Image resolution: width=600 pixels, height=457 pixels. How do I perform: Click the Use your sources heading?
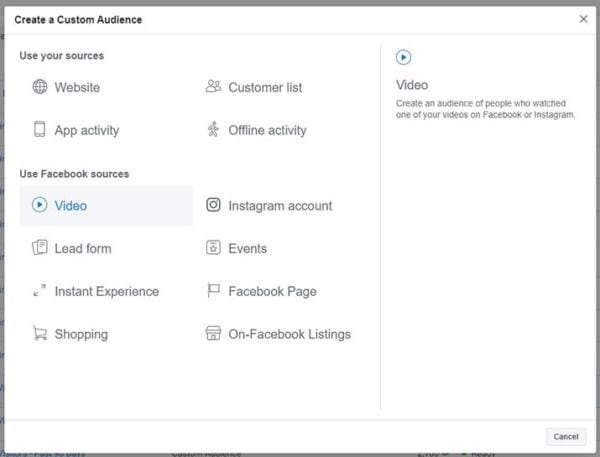62,55
